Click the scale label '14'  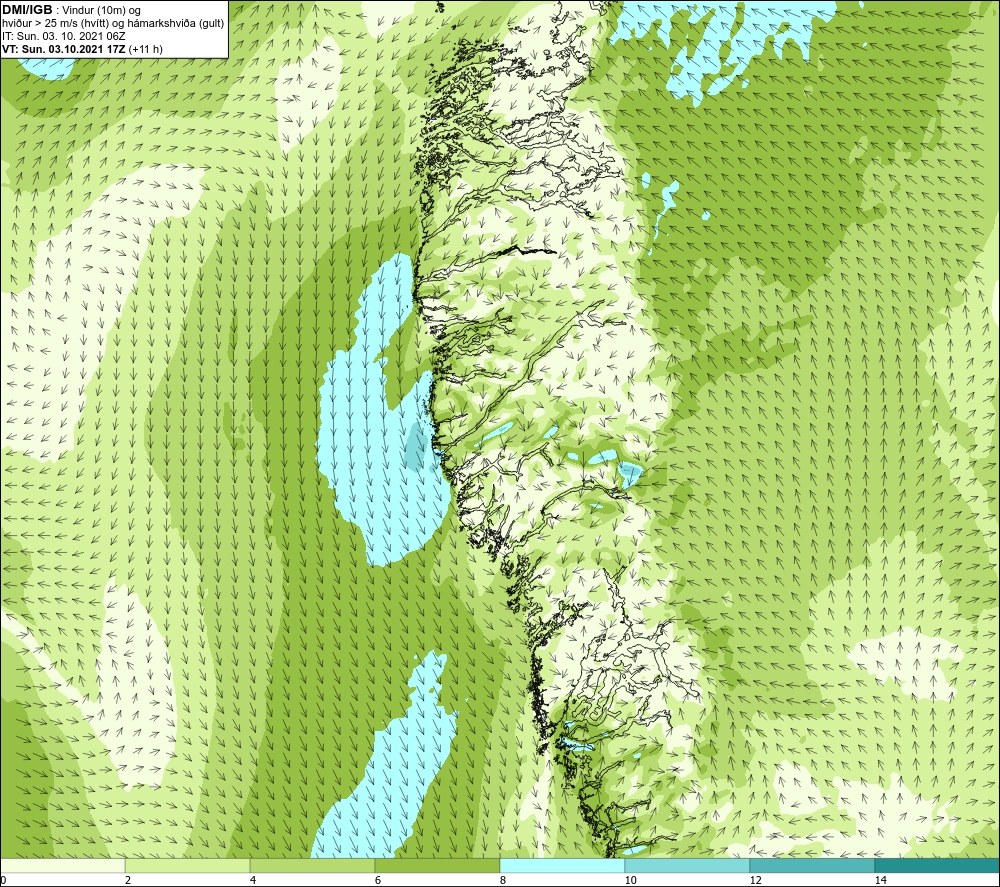point(880,880)
